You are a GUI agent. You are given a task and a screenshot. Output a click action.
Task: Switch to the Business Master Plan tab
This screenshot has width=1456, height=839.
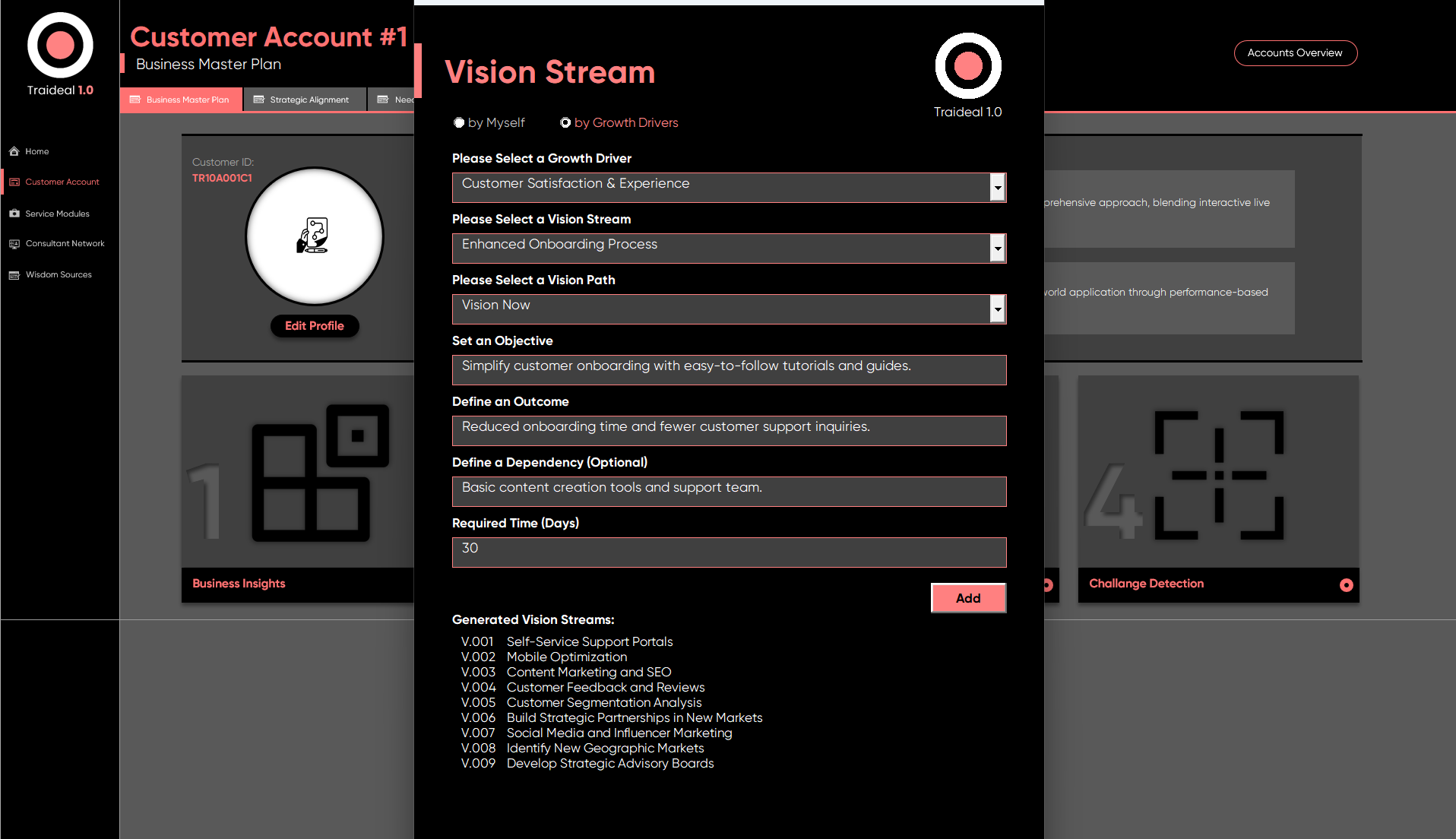181,100
